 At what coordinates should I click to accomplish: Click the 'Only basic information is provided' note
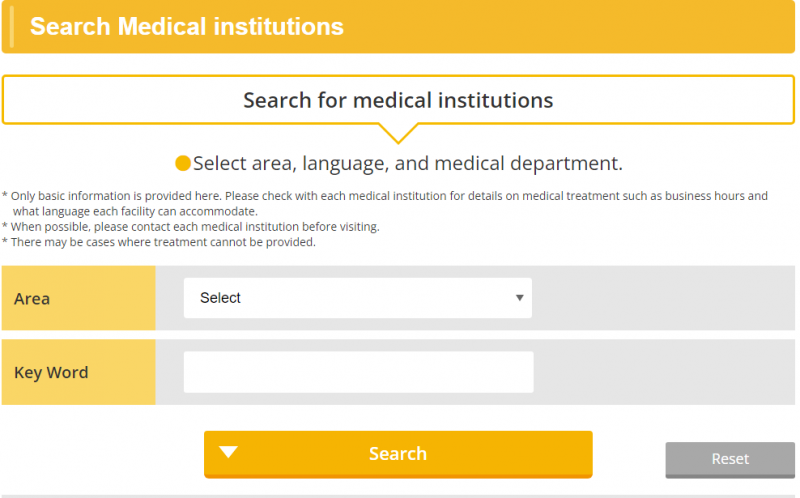coord(388,196)
